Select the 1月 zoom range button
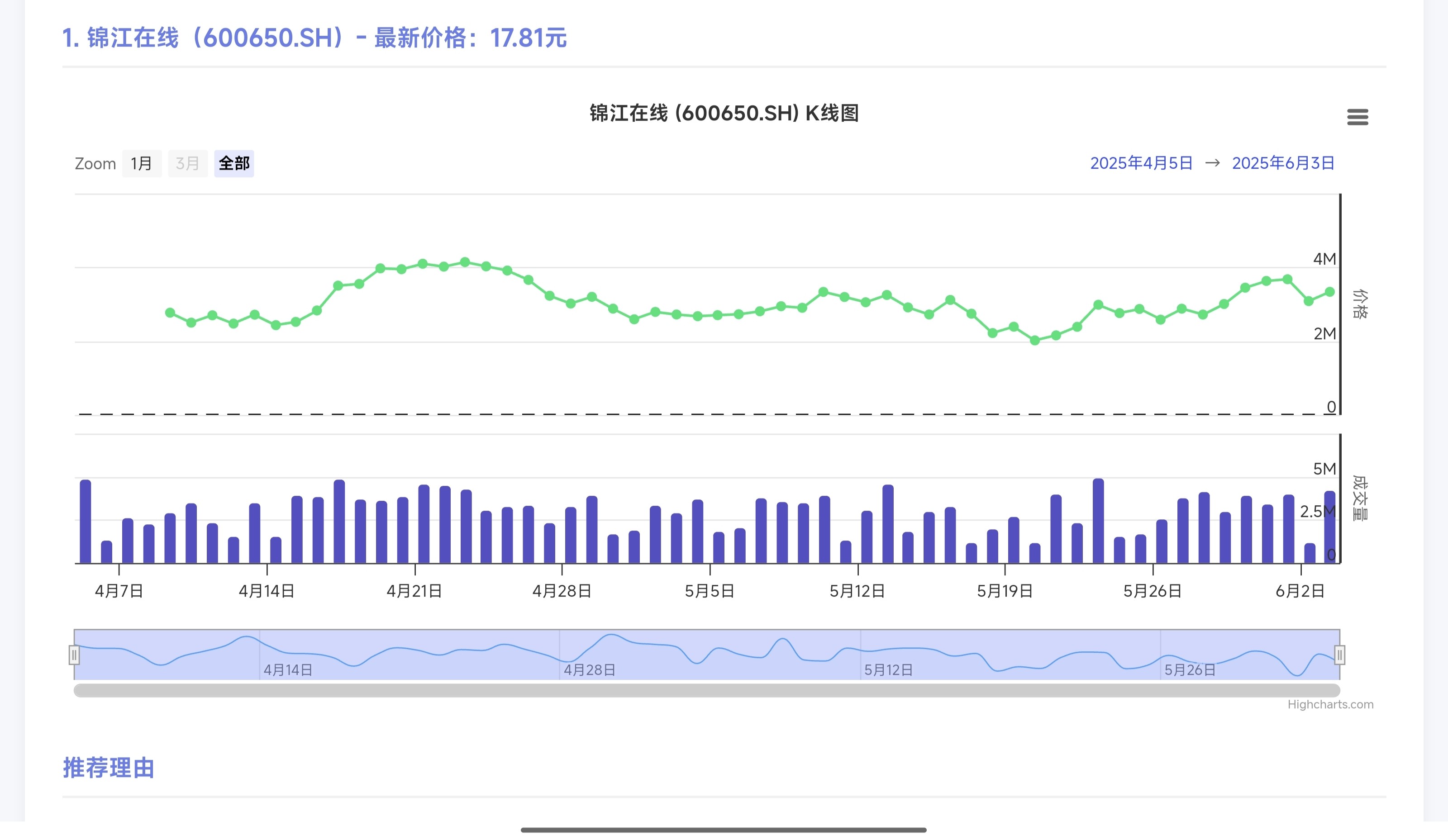This screenshot has height=840, width=1448. pos(141,164)
